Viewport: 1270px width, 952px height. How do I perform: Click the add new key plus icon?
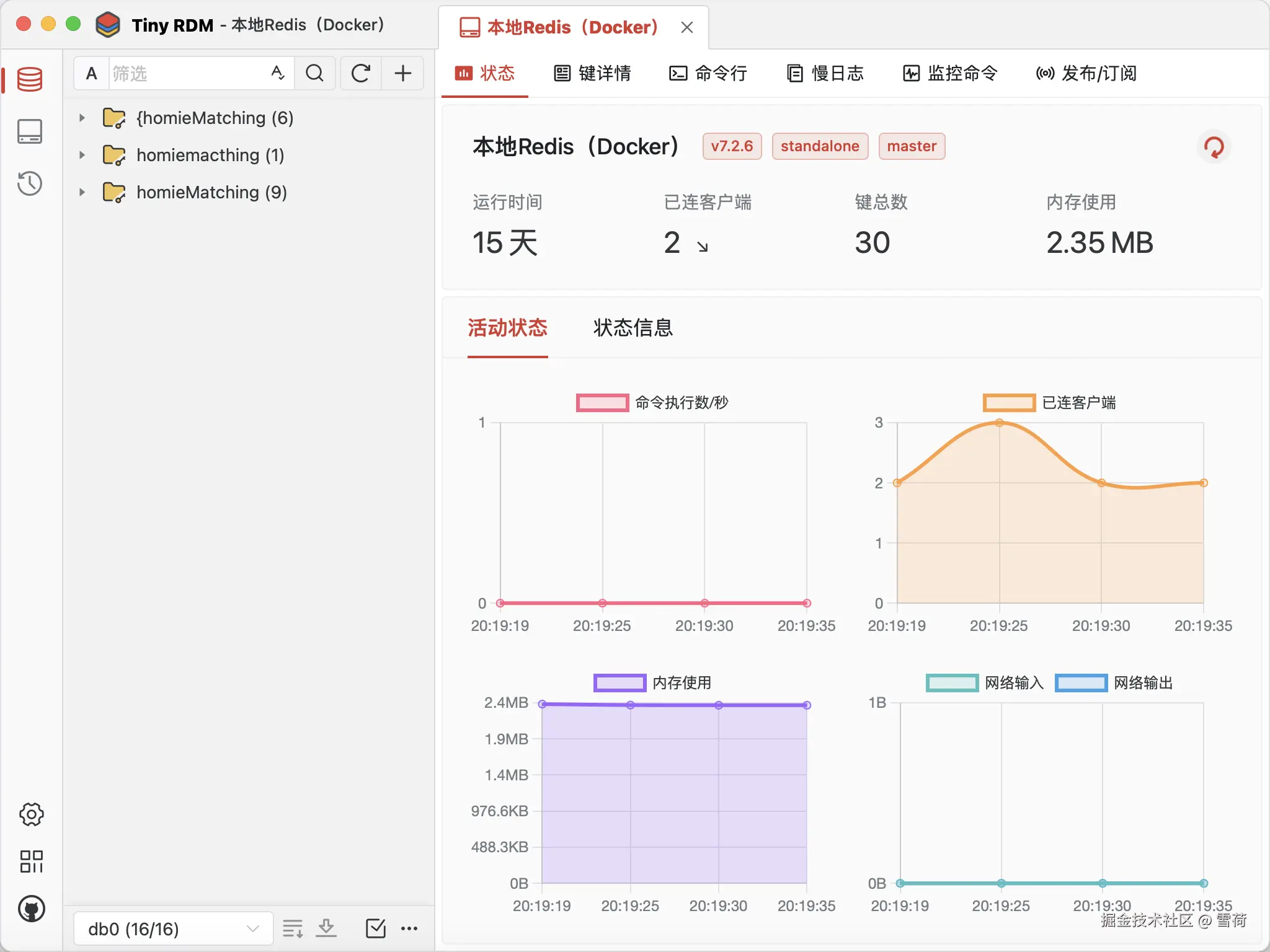pyautogui.click(x=403, y=73)
